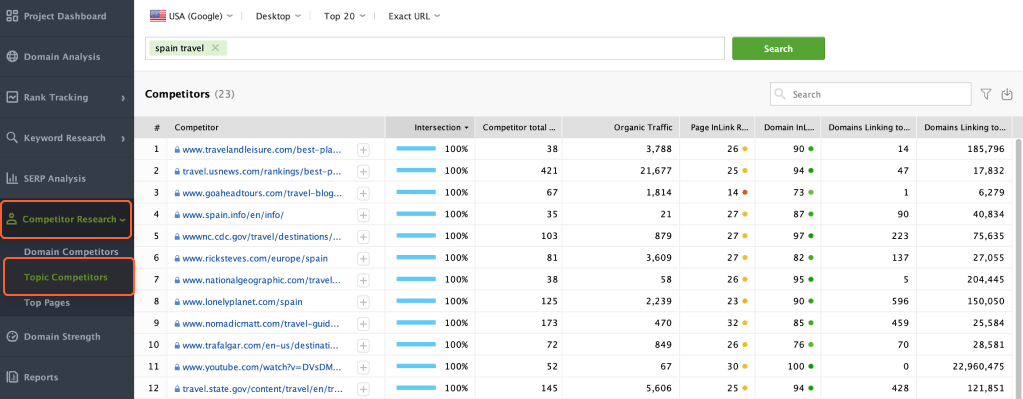Remove the 'spain travel' keyword tag

point(215,48)
